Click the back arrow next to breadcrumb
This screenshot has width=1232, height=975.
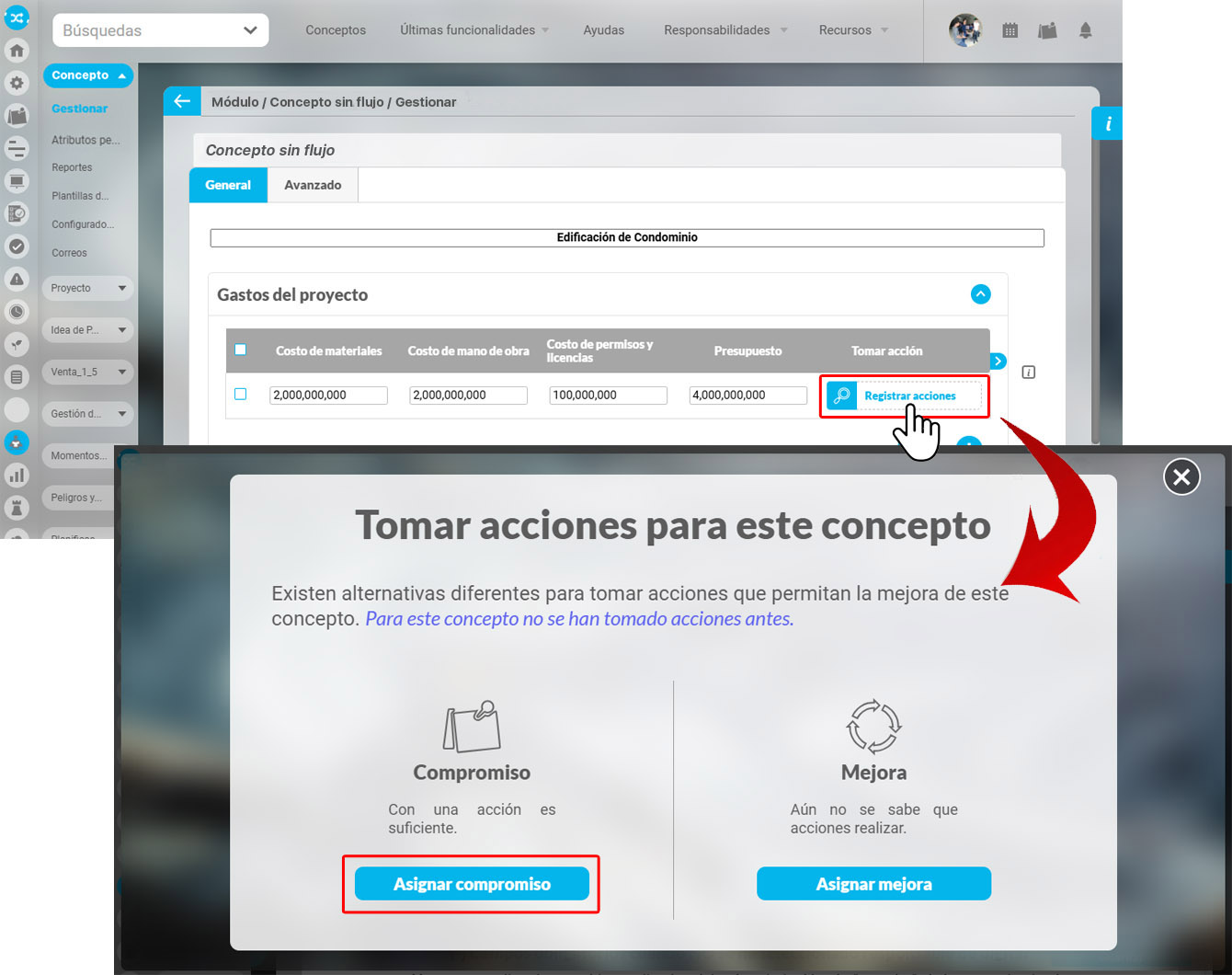(x=182, y=101)
